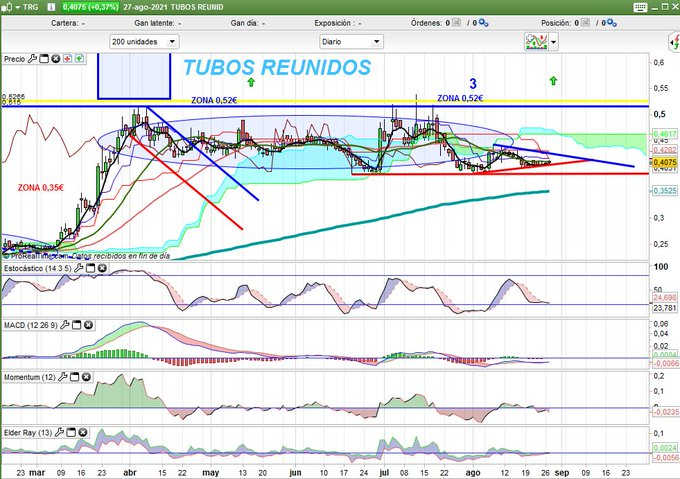Remove the Elder Ray indicator panel
This screenshot has width=680, height=479.
pyautogui.click(x=83, y=432)
